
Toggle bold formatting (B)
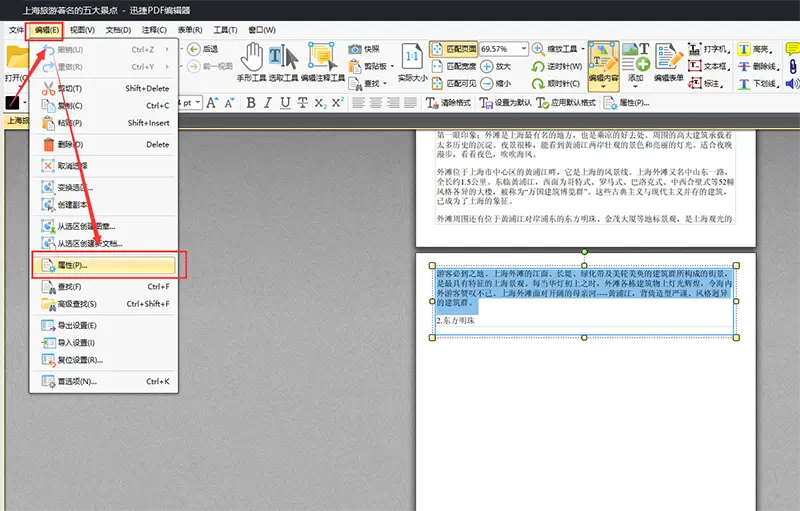click(x=251, y=103)
